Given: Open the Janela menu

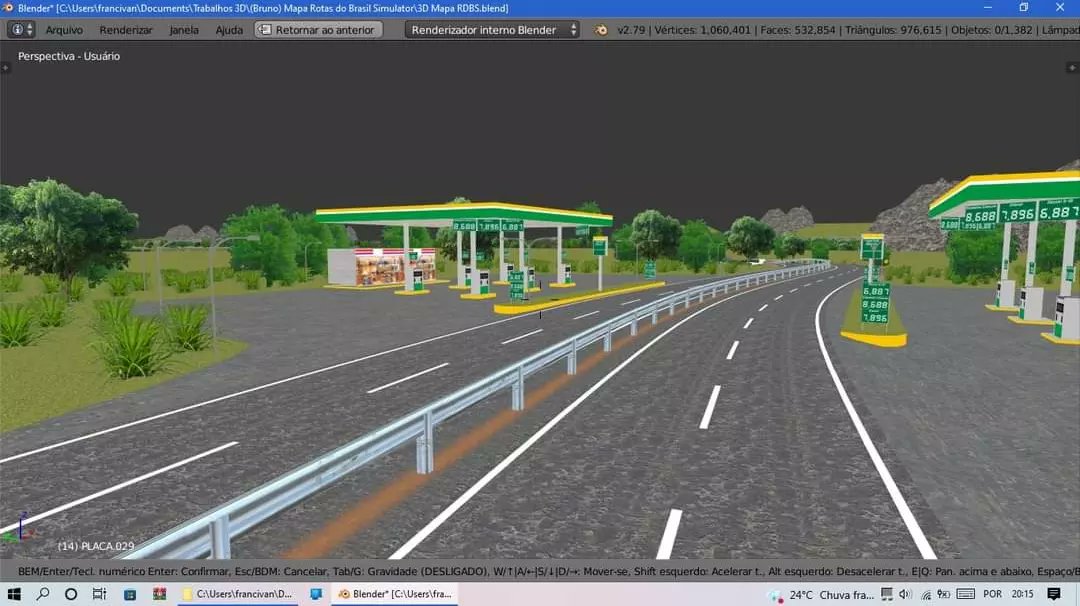Looking at the screenshot, I should click(x=184, y=30).
